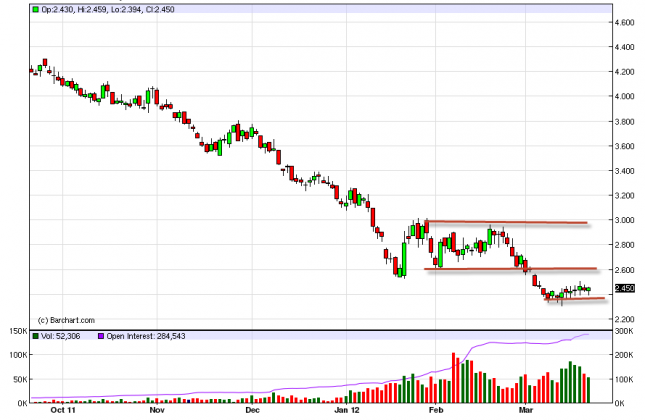This screenshot has height=420, width=645.
Task: Click the 100K volume axis label
Action: (19, 355)
